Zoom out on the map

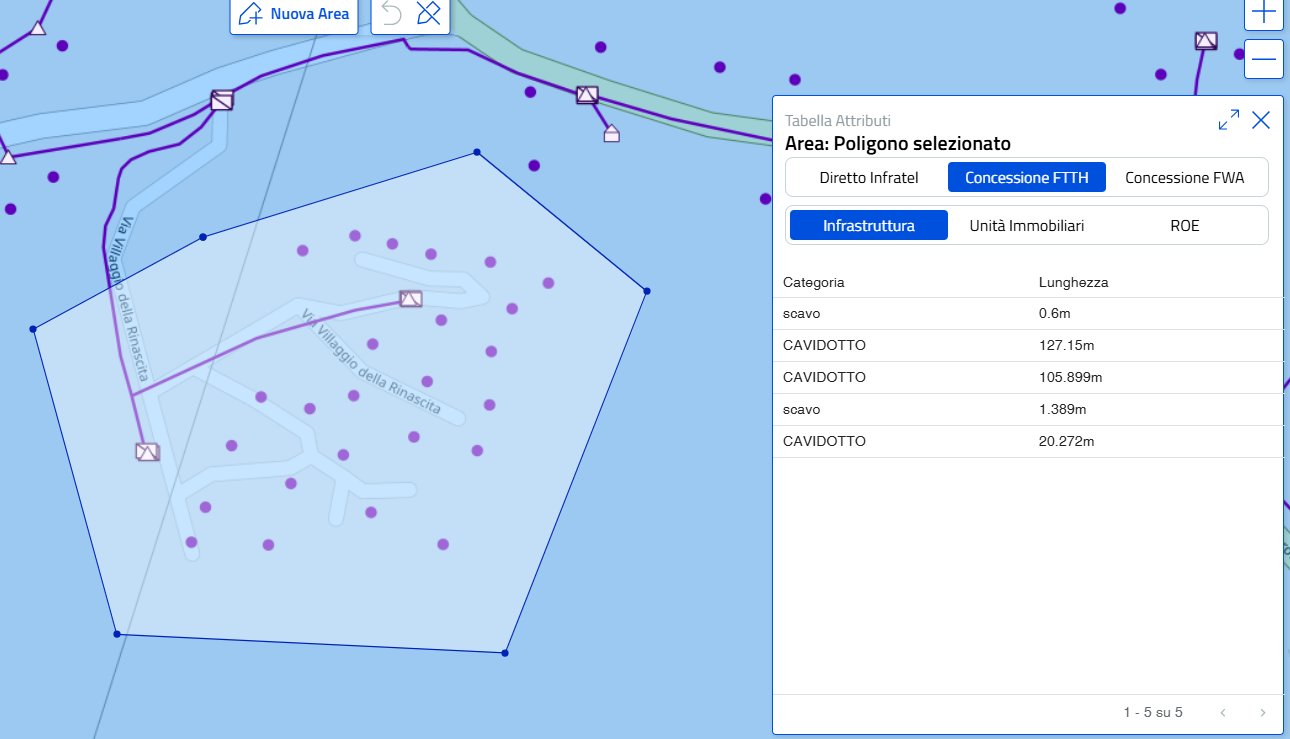pyautogui.click(x=1264, y=59)
